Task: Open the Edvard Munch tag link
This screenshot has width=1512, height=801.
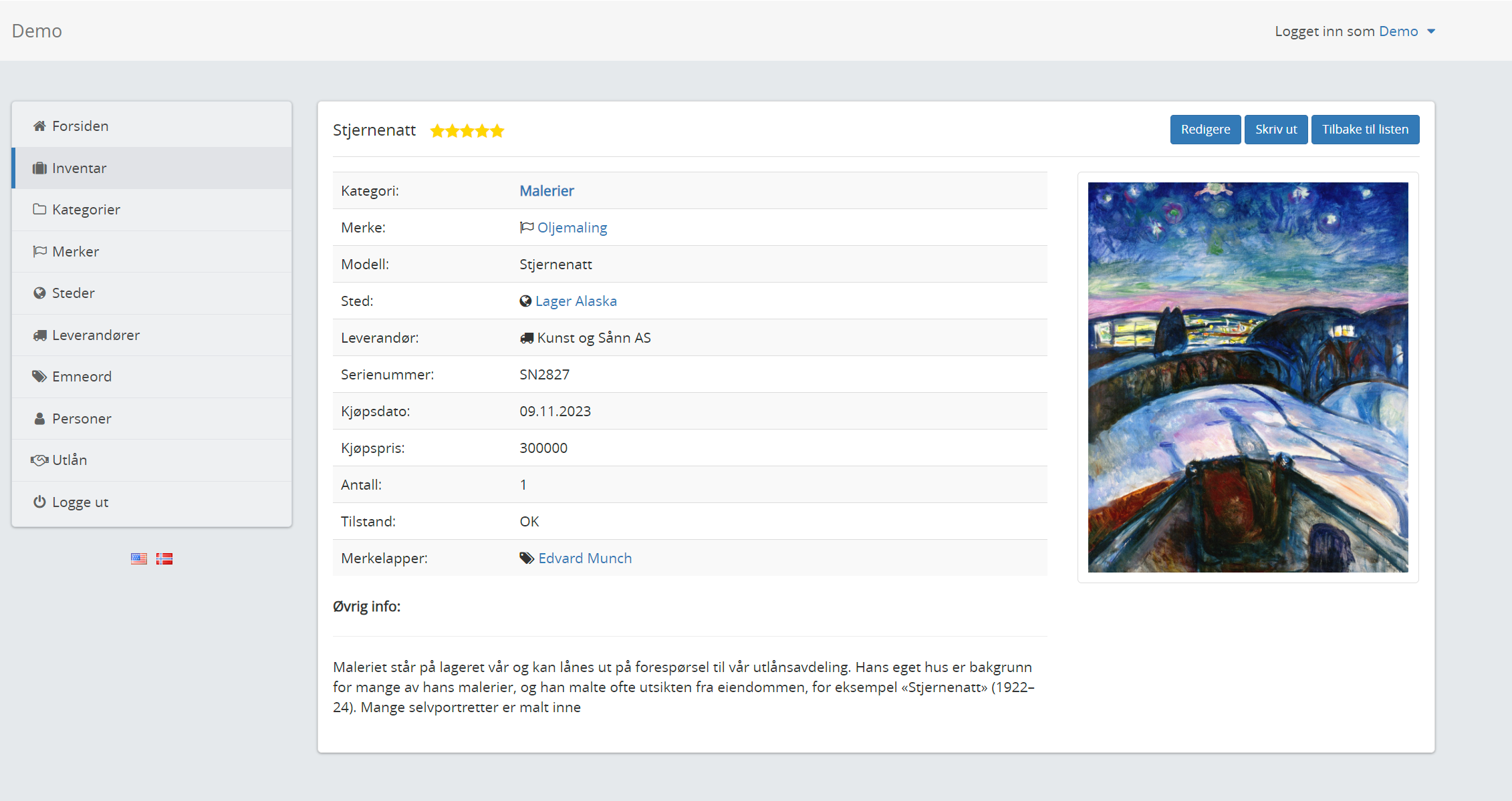Action: 585,558
